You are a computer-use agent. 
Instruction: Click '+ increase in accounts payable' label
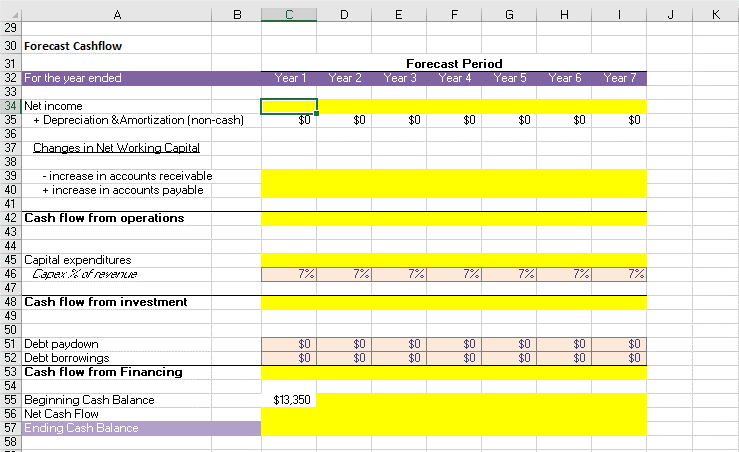tap(123, 190)
